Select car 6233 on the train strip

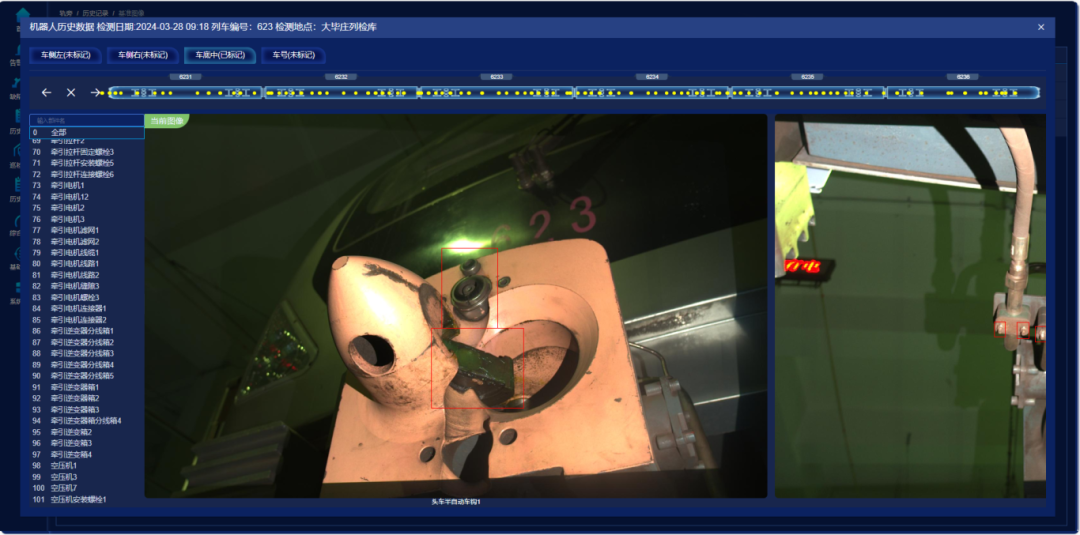[x=496, y=93]
